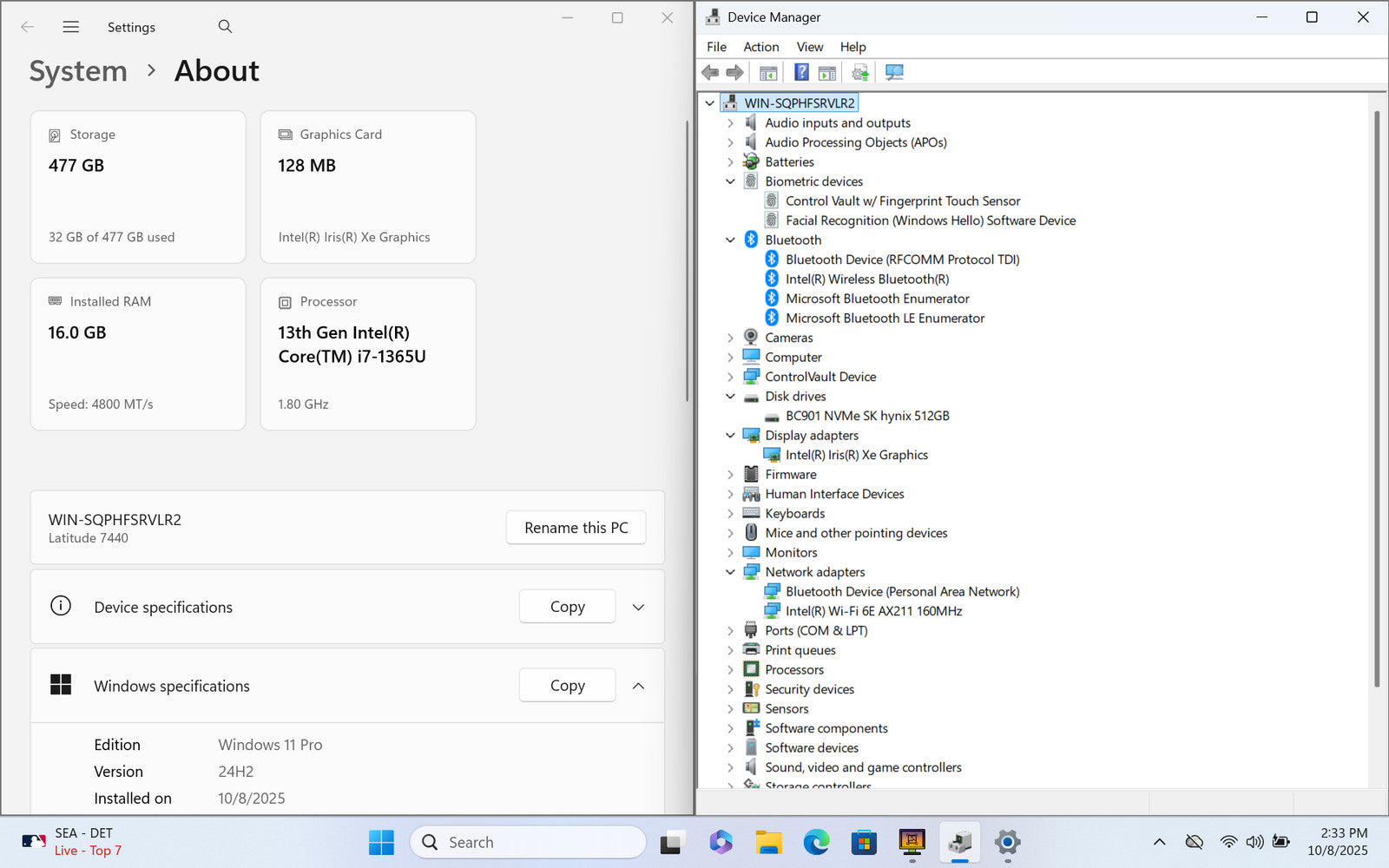Click the taskbar Search box
Screen dimensions: 1389x868
pos(528,842)
